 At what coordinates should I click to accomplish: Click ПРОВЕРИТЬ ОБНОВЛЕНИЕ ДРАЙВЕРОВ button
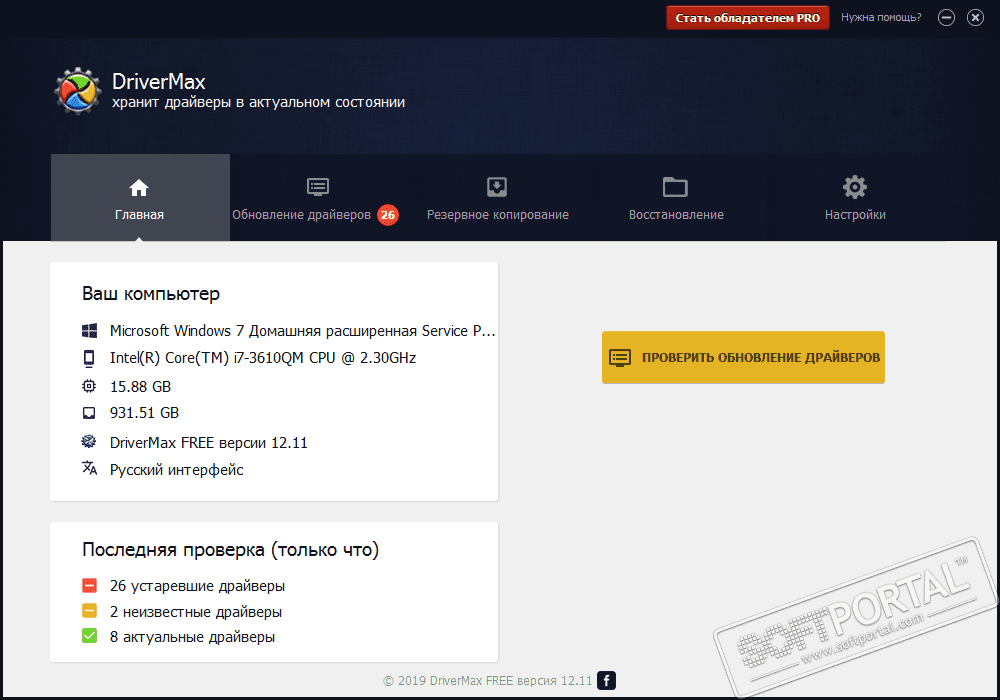click(743, 357)
